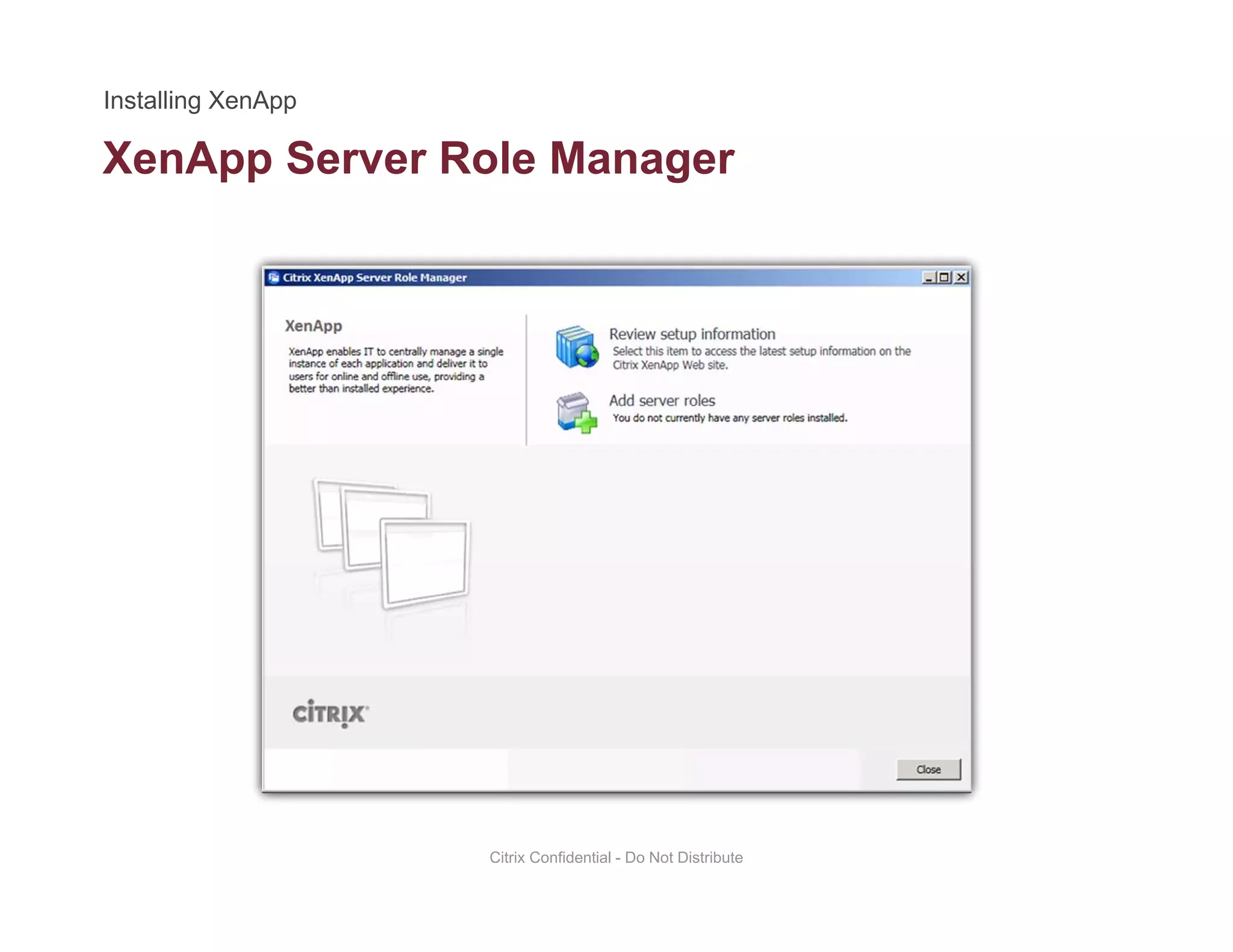The height and width of the screenshot is (952, 1233).
Task: Click the 'XenApp enables IT to centrally manage' paragraph
Action: pos(396,370)
